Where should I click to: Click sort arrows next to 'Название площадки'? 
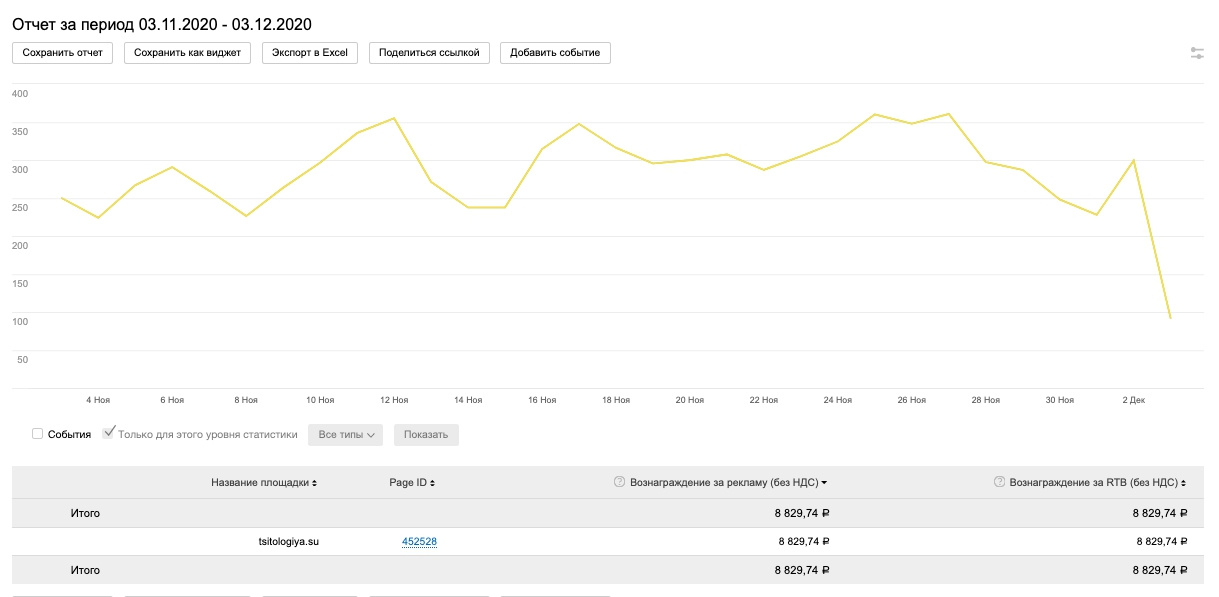pos(315,483)
